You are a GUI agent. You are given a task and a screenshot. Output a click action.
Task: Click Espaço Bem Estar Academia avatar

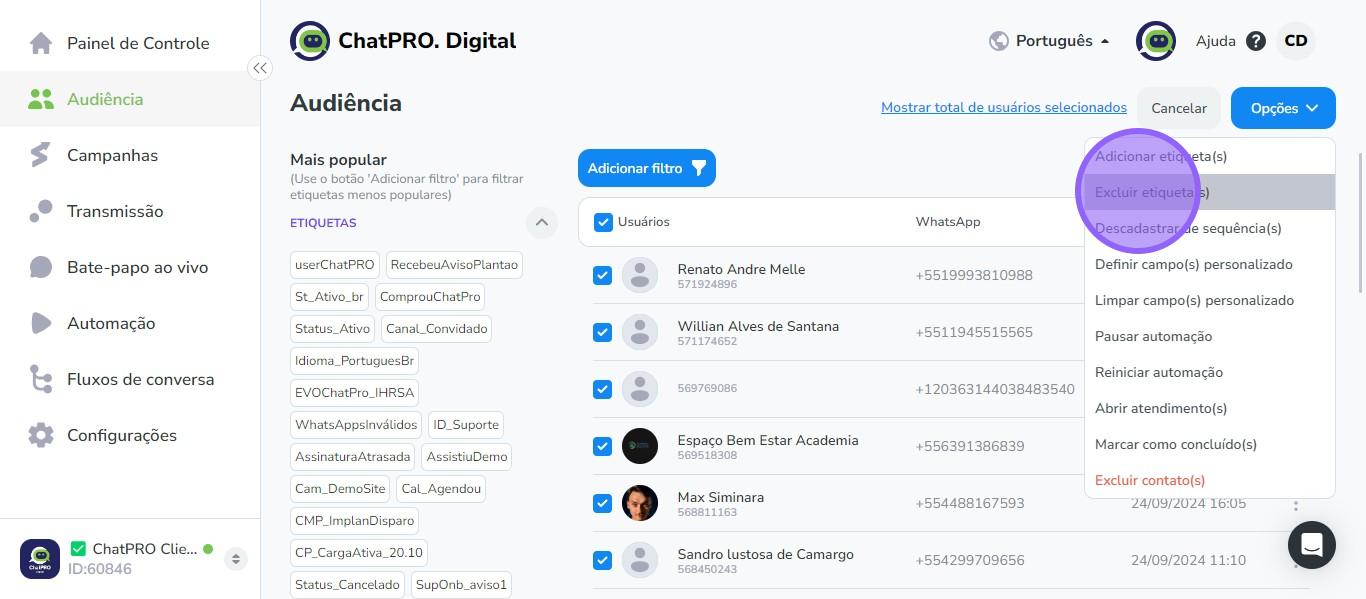pyautogui.click(x=640, y=446)
